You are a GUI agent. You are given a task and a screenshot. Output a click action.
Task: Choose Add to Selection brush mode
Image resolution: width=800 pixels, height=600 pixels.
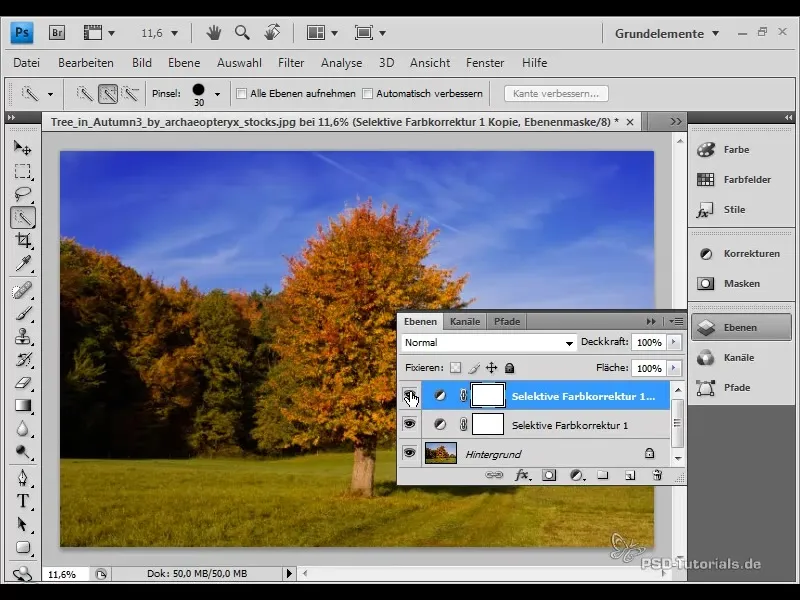coord(108,93)
